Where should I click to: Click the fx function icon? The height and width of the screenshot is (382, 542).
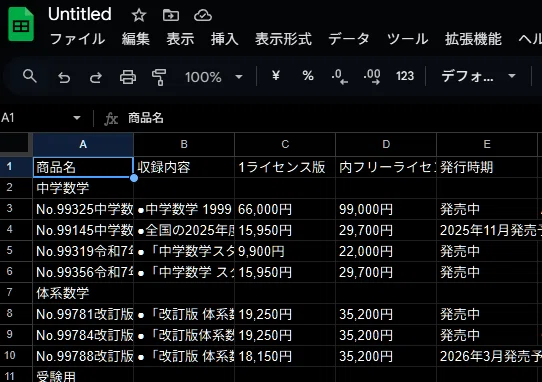point(111,119)
